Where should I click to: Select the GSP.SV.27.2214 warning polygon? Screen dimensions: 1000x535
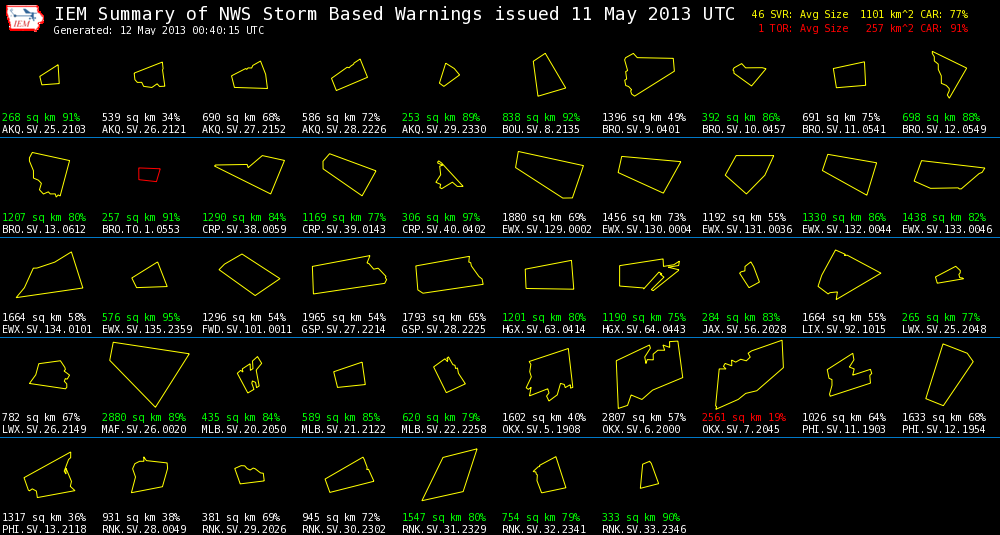[349, 275]
